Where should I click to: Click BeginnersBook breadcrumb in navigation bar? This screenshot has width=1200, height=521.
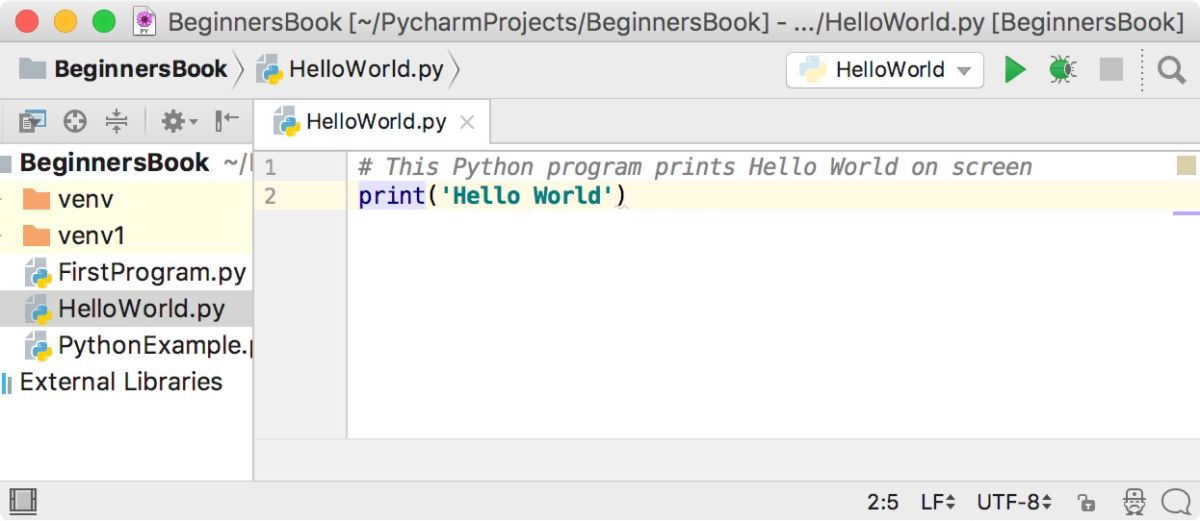click(x=124, y=70)
